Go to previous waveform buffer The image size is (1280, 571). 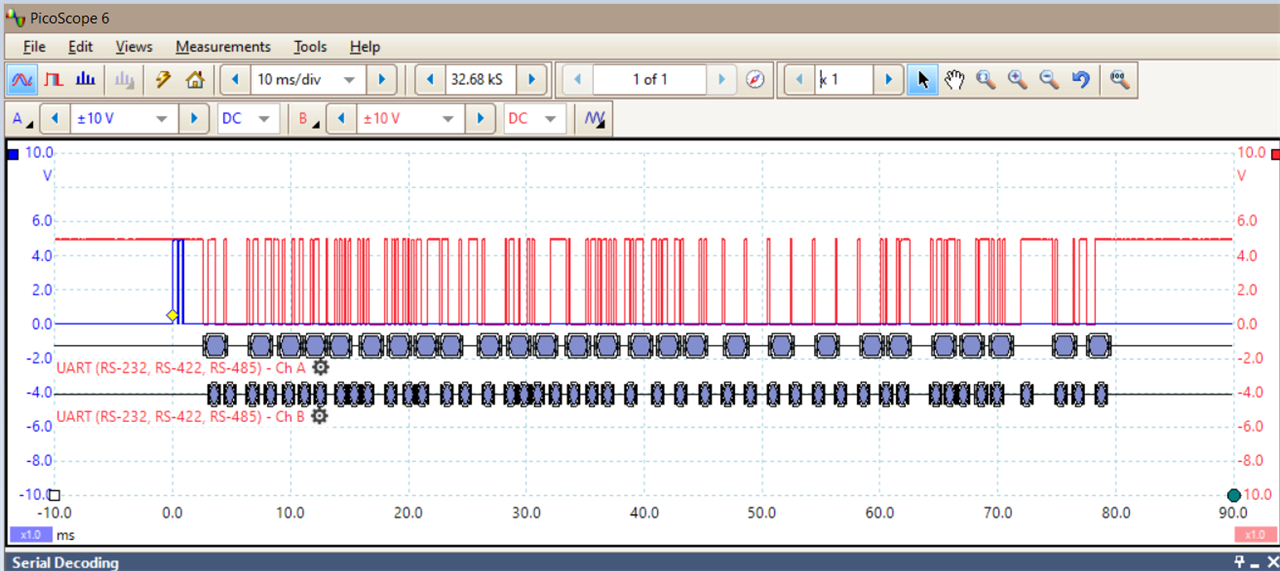(x=576, y=79)
